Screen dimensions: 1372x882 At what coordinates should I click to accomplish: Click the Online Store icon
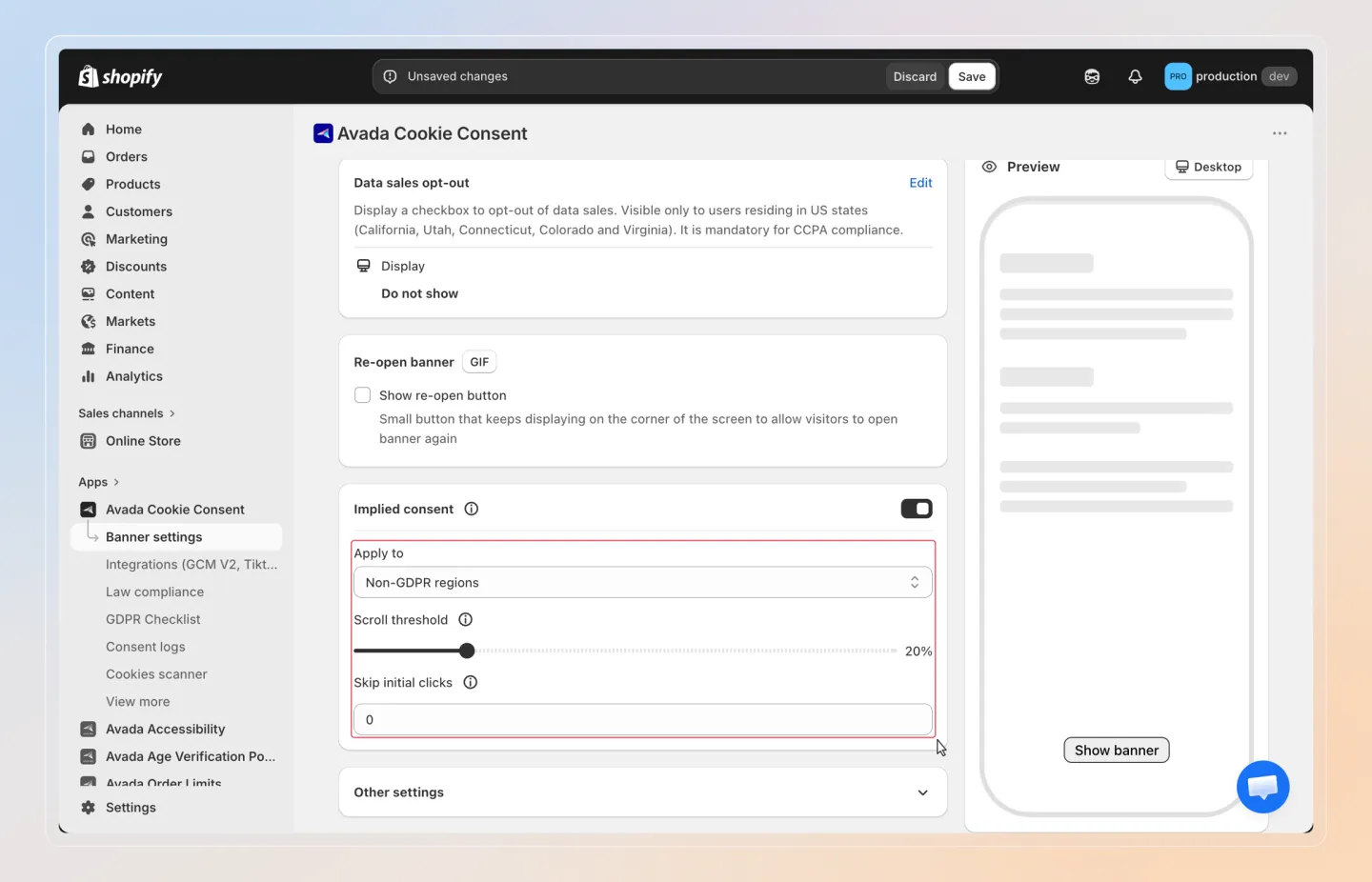coord(89,441)
